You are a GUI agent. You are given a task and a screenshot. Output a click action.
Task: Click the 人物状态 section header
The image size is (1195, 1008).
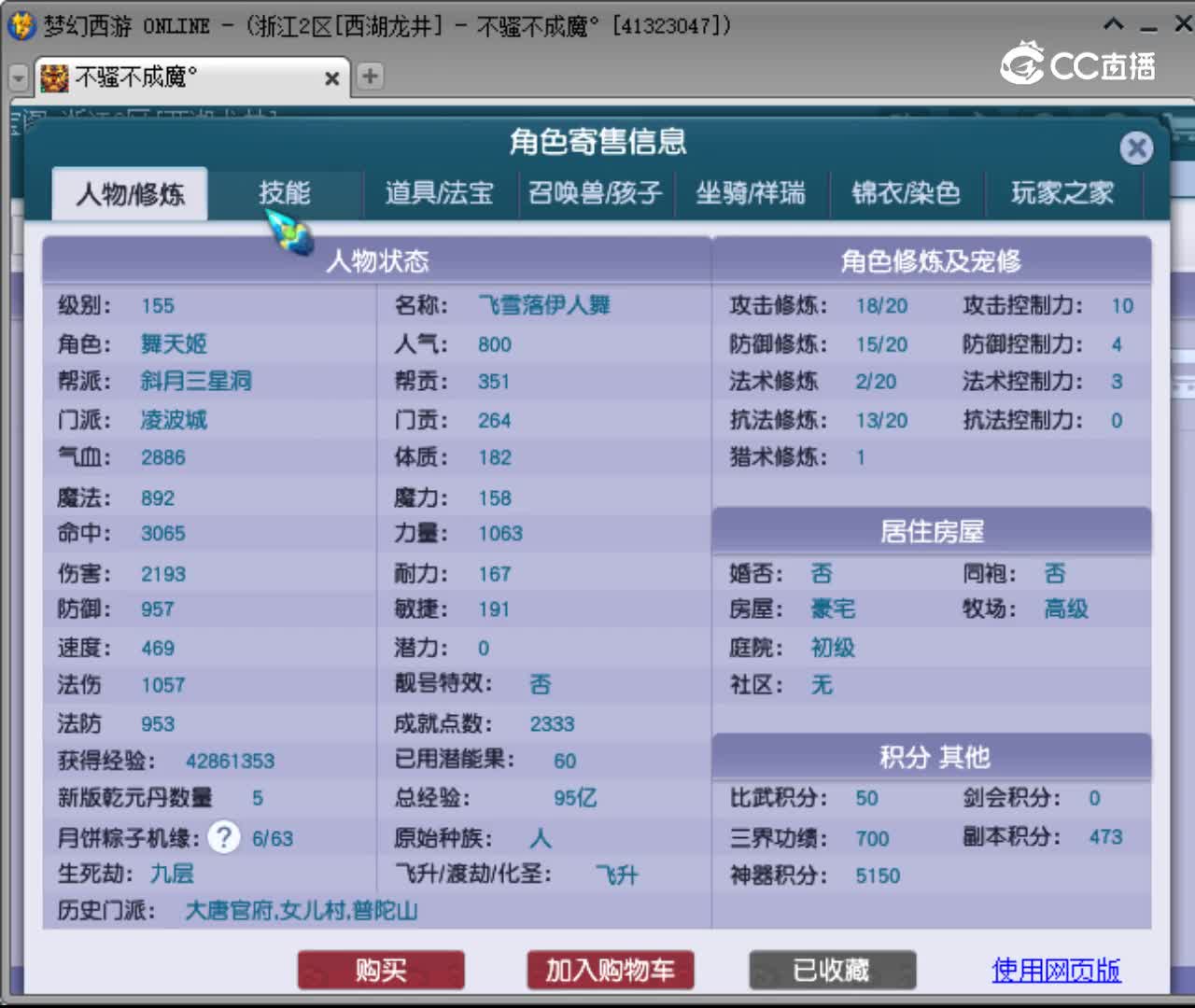click(377, 260)
